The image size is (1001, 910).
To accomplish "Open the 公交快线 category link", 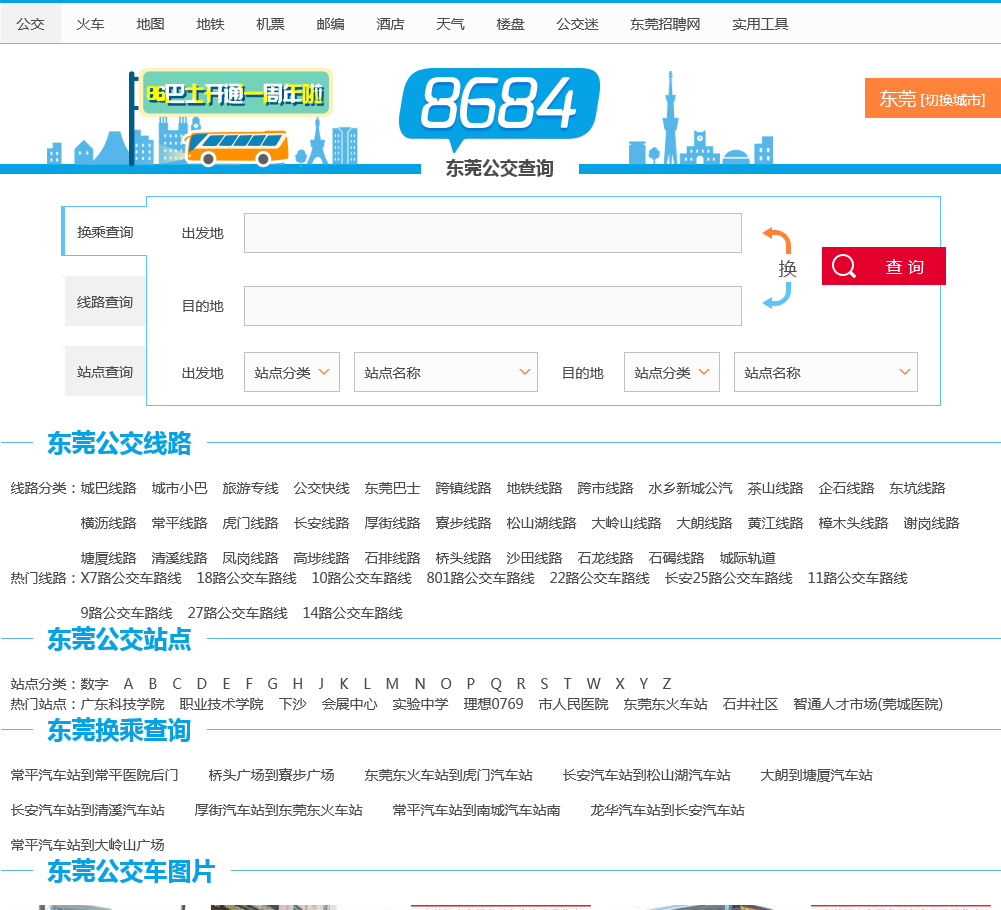I will pos(321,489).
